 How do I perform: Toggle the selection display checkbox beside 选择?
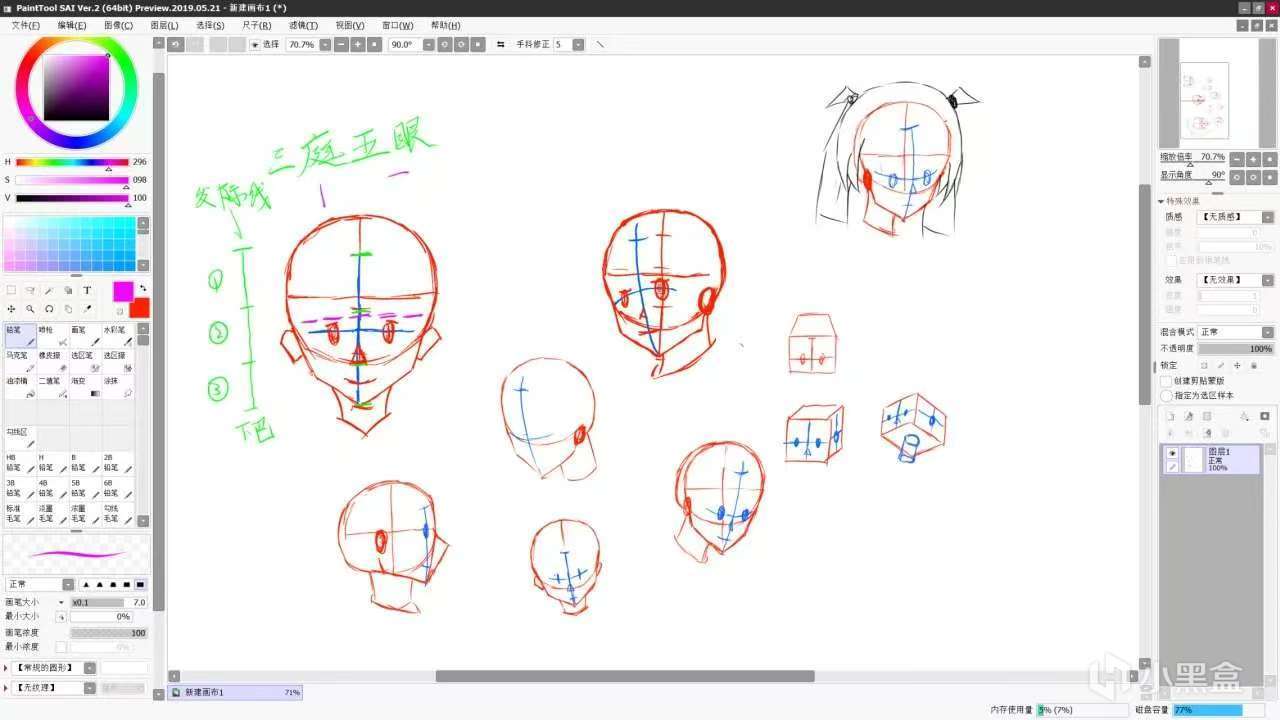click(254, 45)
